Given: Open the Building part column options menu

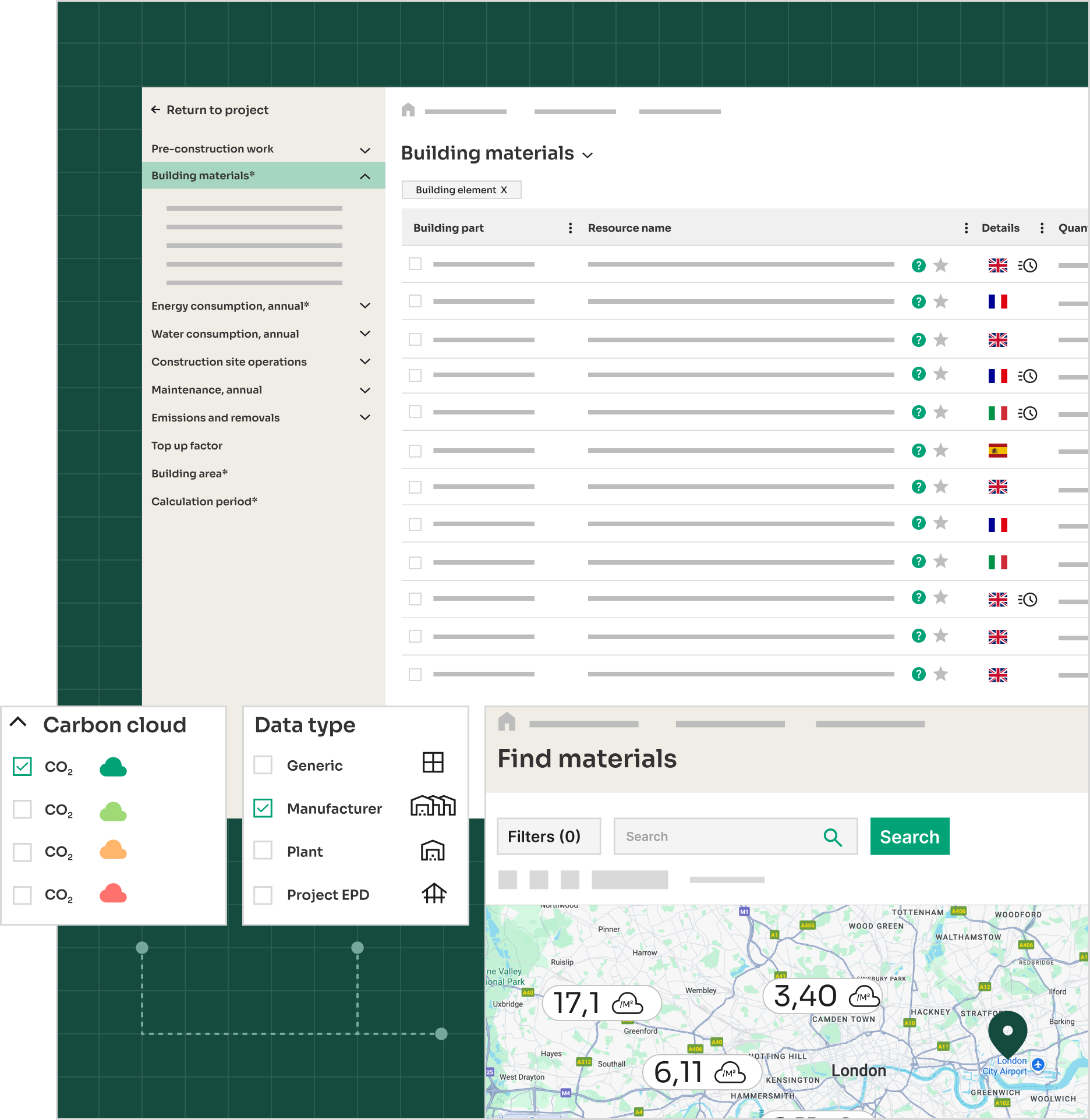Looking at the screenshot, I should tap(570, 228).
